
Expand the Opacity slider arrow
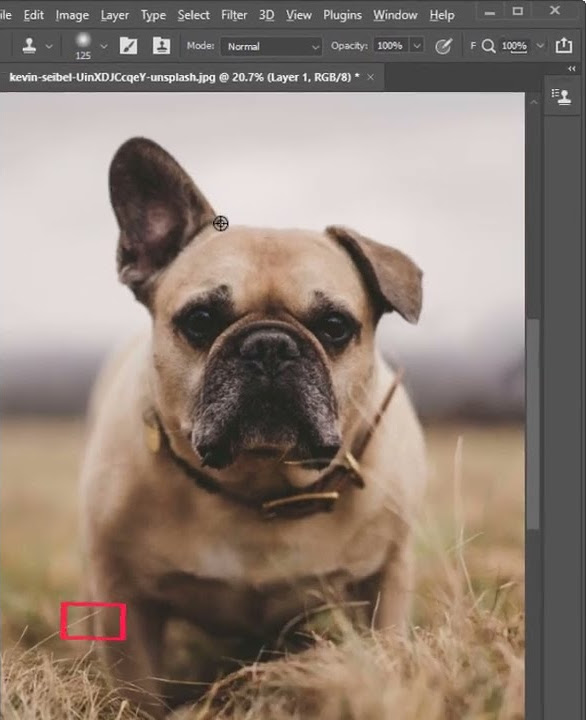click(417, 46)
